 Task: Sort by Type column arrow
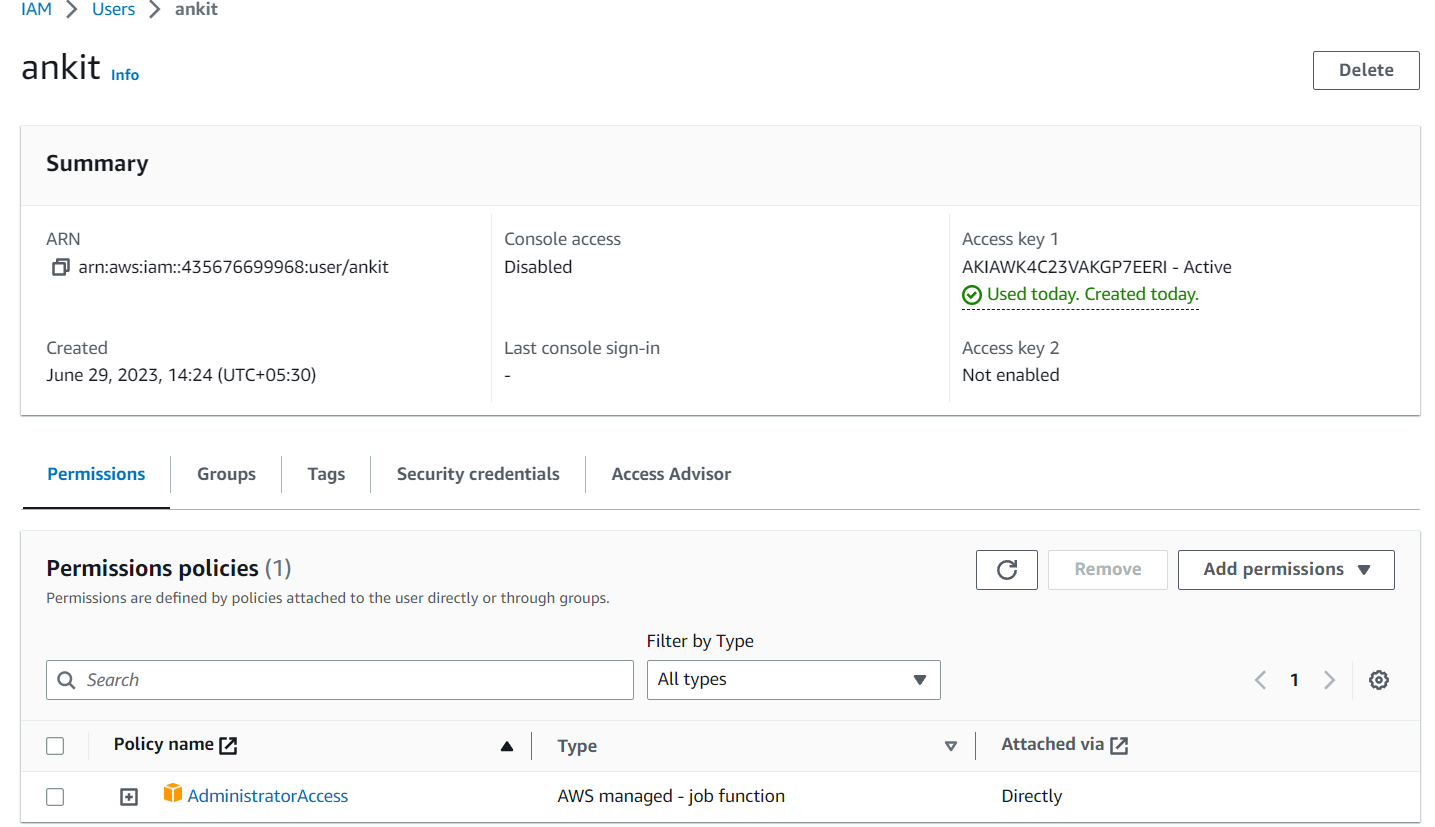pos(951,746)
